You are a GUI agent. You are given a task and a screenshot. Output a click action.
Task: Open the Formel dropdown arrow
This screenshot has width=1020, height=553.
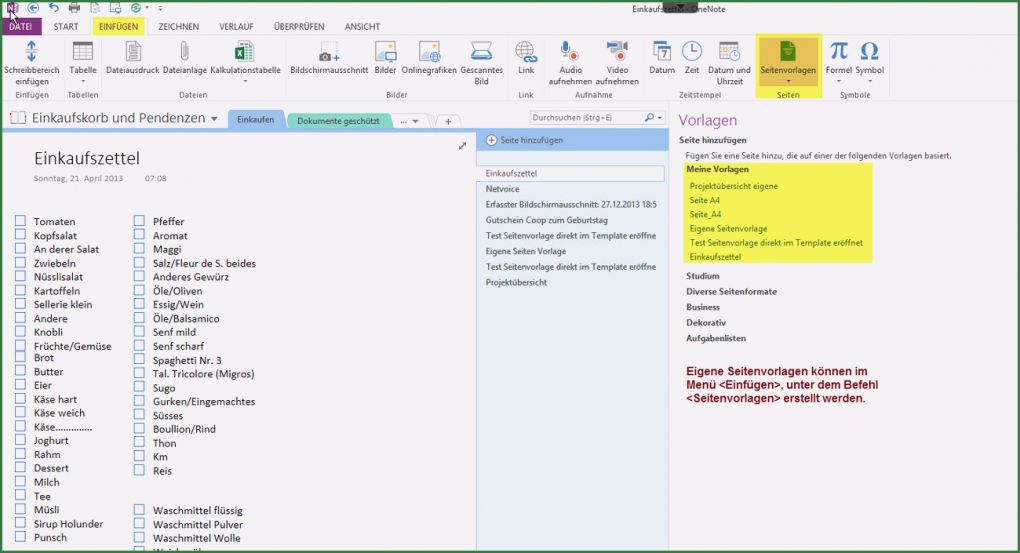tap(839, 81)
